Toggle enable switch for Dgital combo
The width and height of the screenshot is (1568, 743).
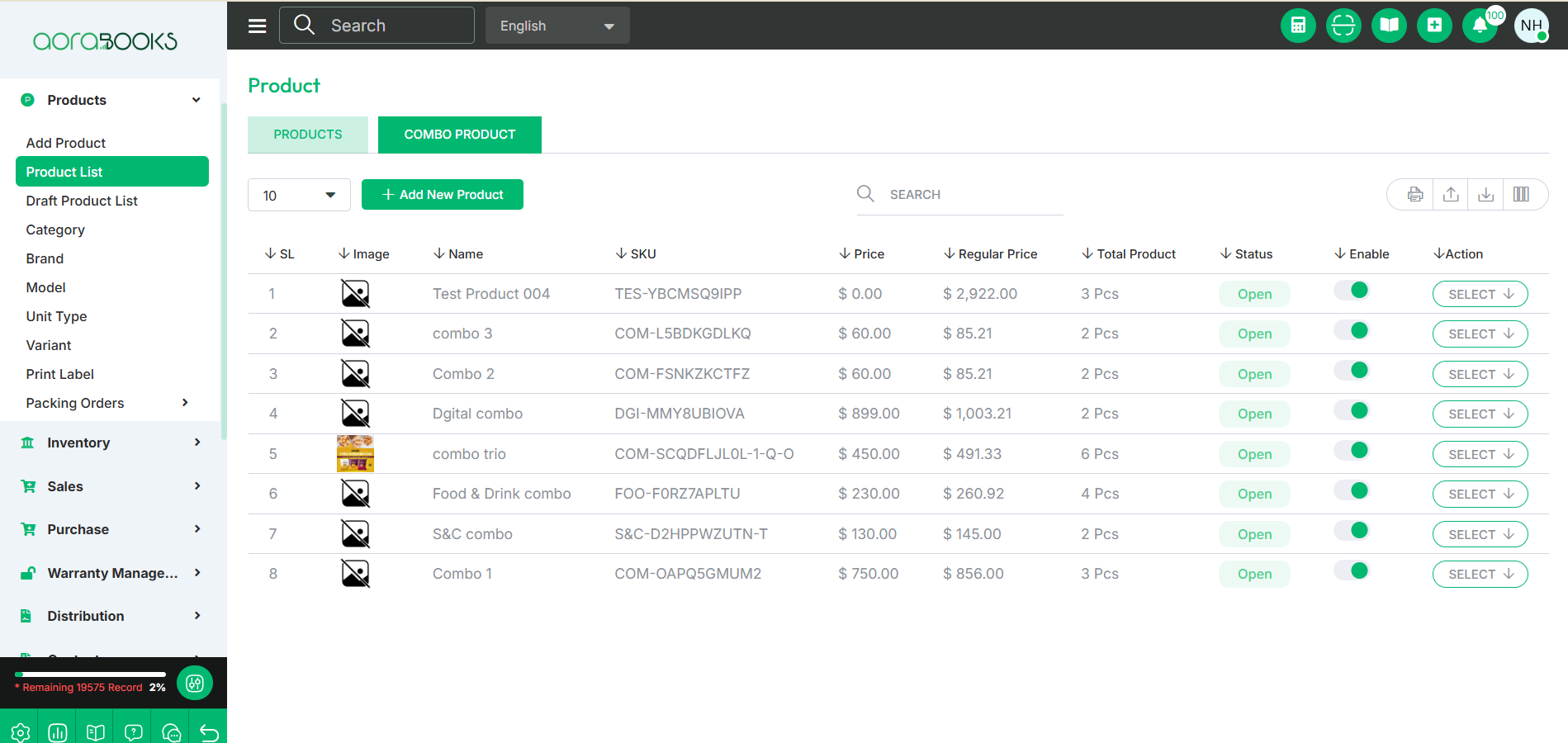[x=1352, y=410]
